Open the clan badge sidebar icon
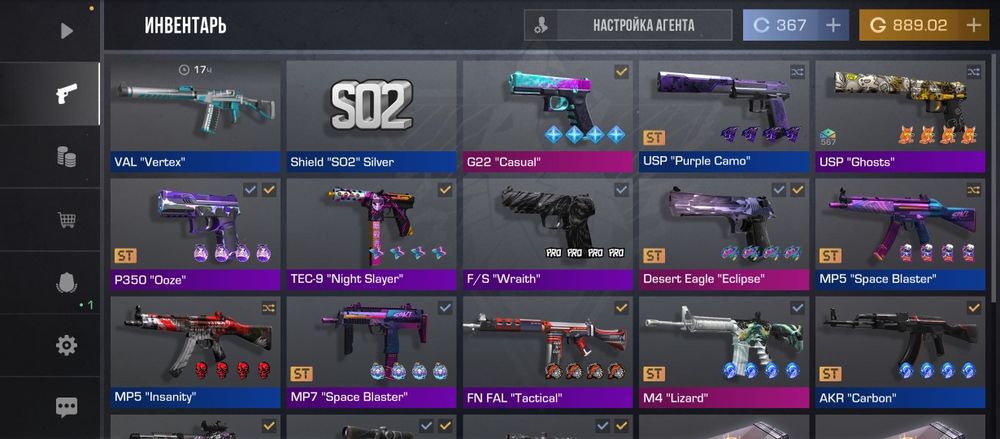This screenshot has height=439, width=1000. (x=66, y=283)
